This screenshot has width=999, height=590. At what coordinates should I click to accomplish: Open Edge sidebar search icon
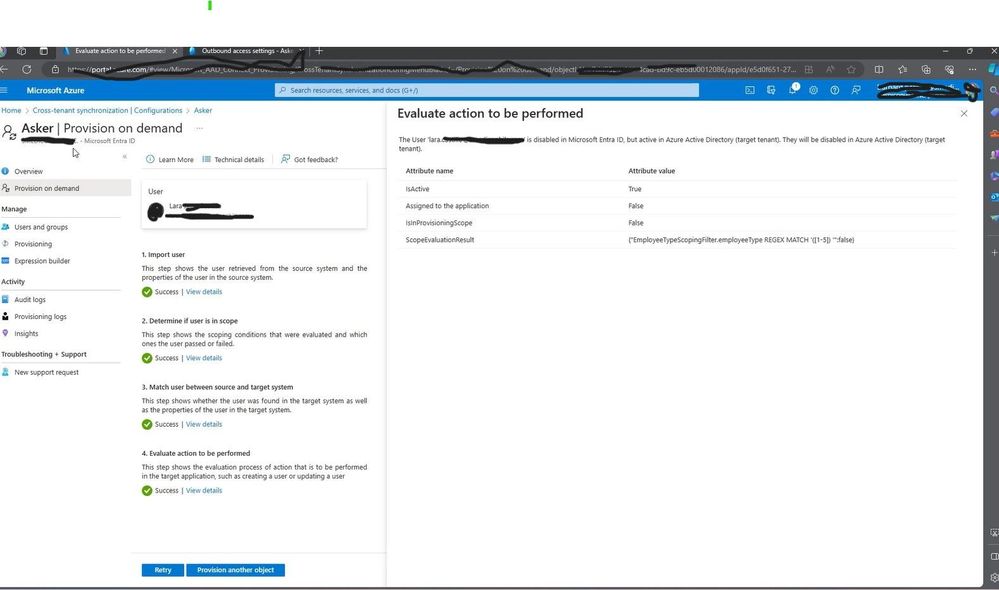[994, 91]
